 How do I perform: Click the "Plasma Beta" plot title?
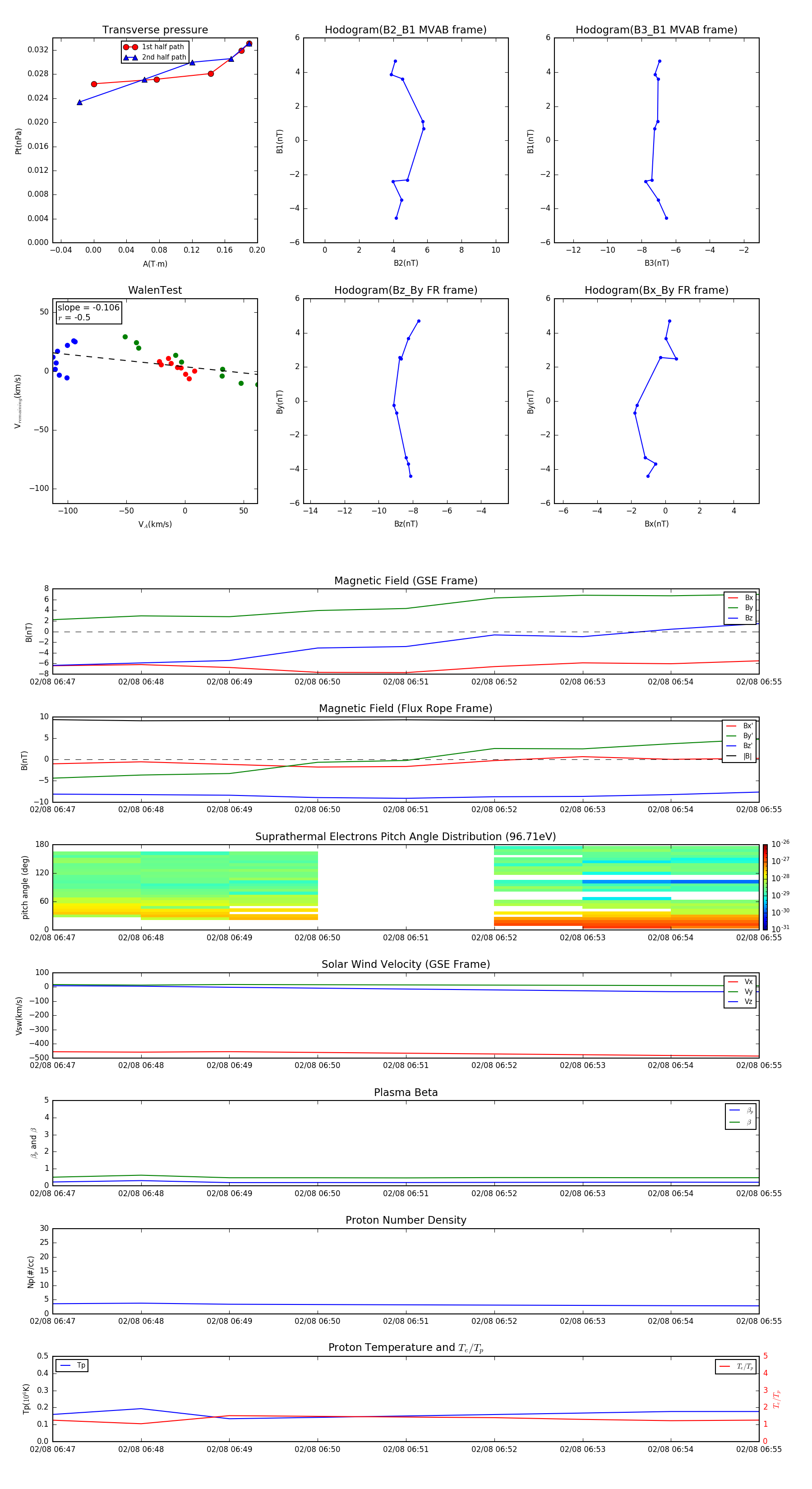click(x=406, y=1092)
